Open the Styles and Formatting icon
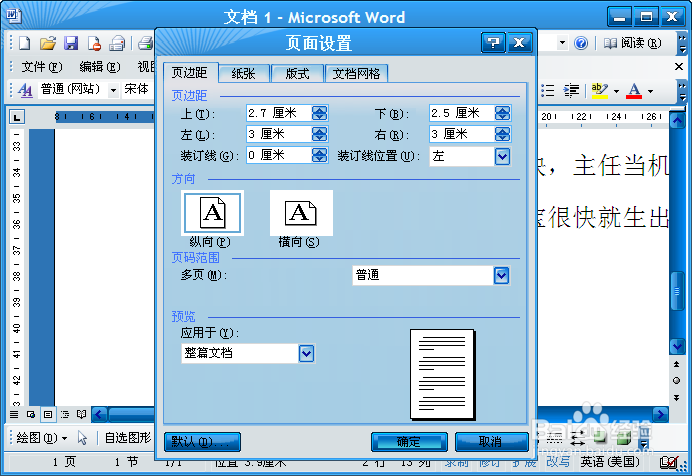Image resolution: width=692 pixels, height=476 pixels. pyautogui.click(x=25, y=90)
